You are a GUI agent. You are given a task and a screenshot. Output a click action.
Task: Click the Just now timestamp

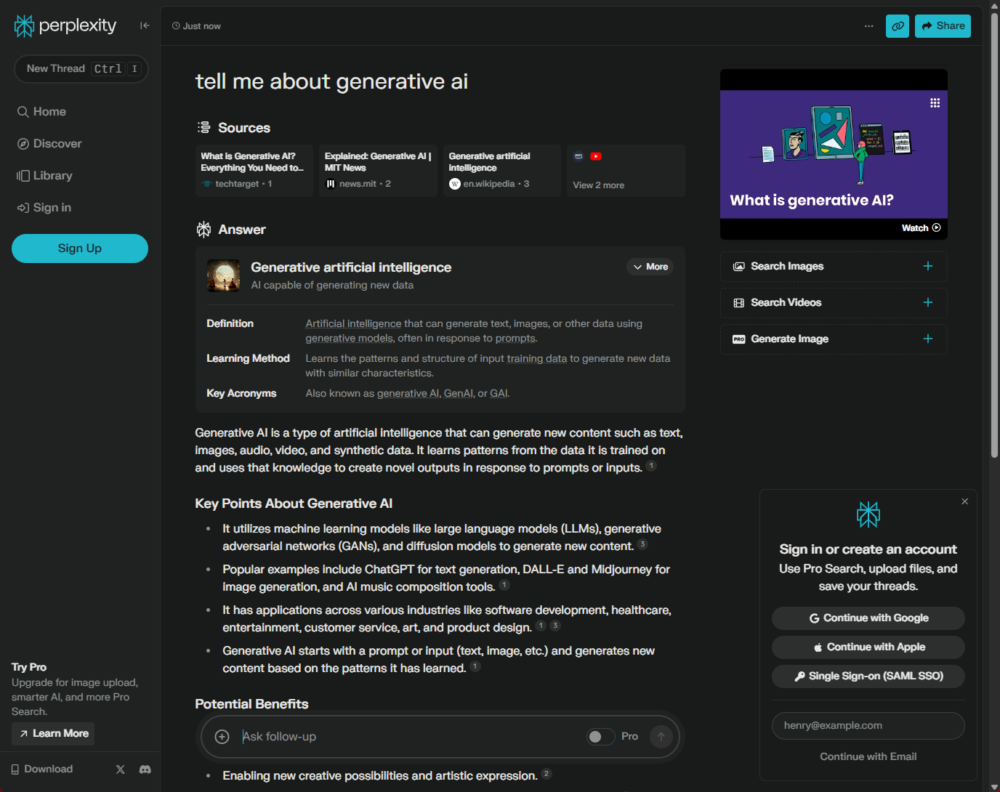pyautogui.click(x=196, y=26)
